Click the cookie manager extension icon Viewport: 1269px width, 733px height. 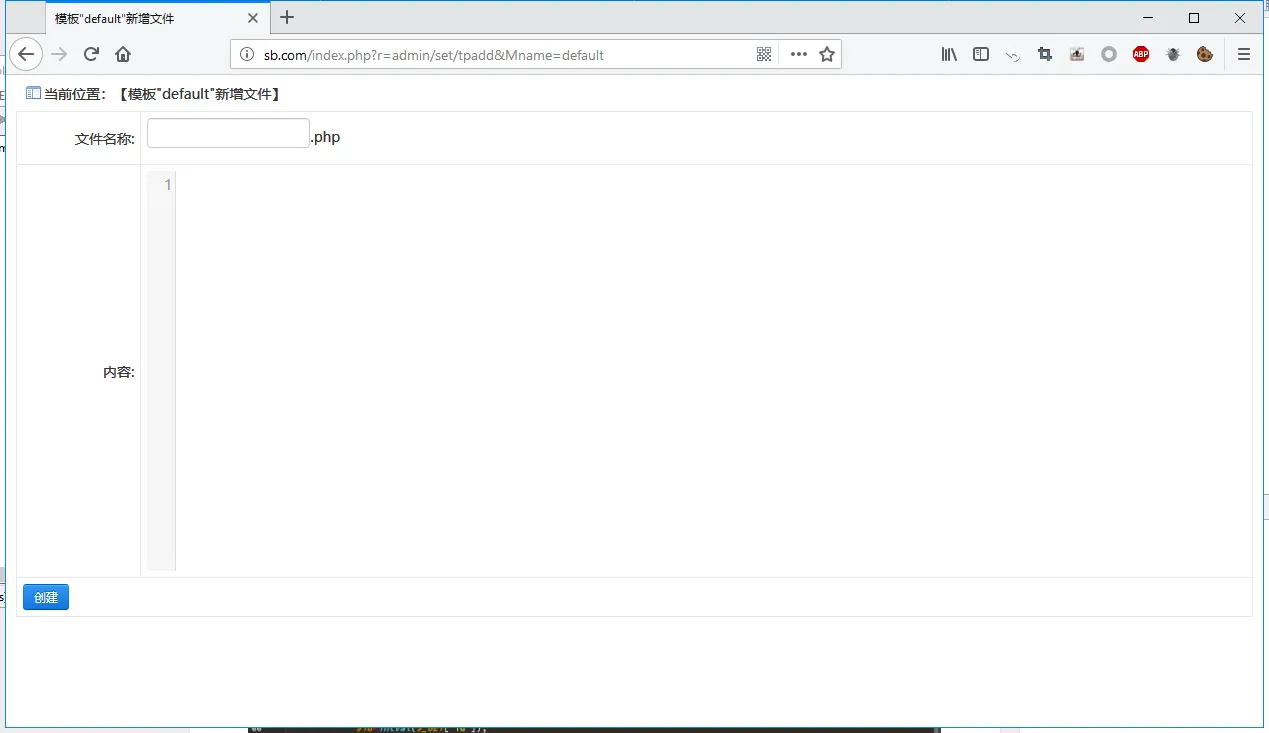pos(1205,55)
